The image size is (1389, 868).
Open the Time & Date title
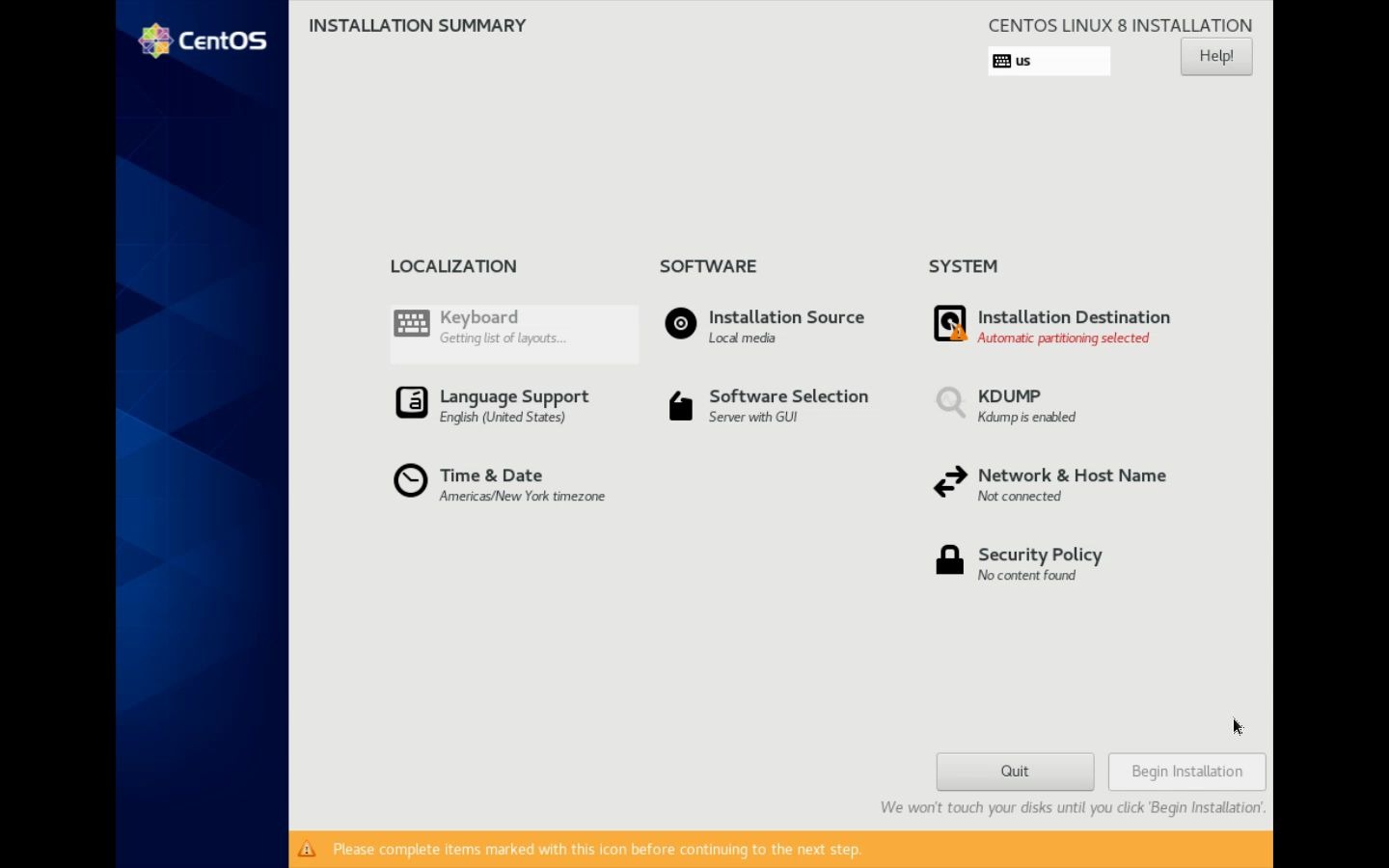tap(491, 475)
